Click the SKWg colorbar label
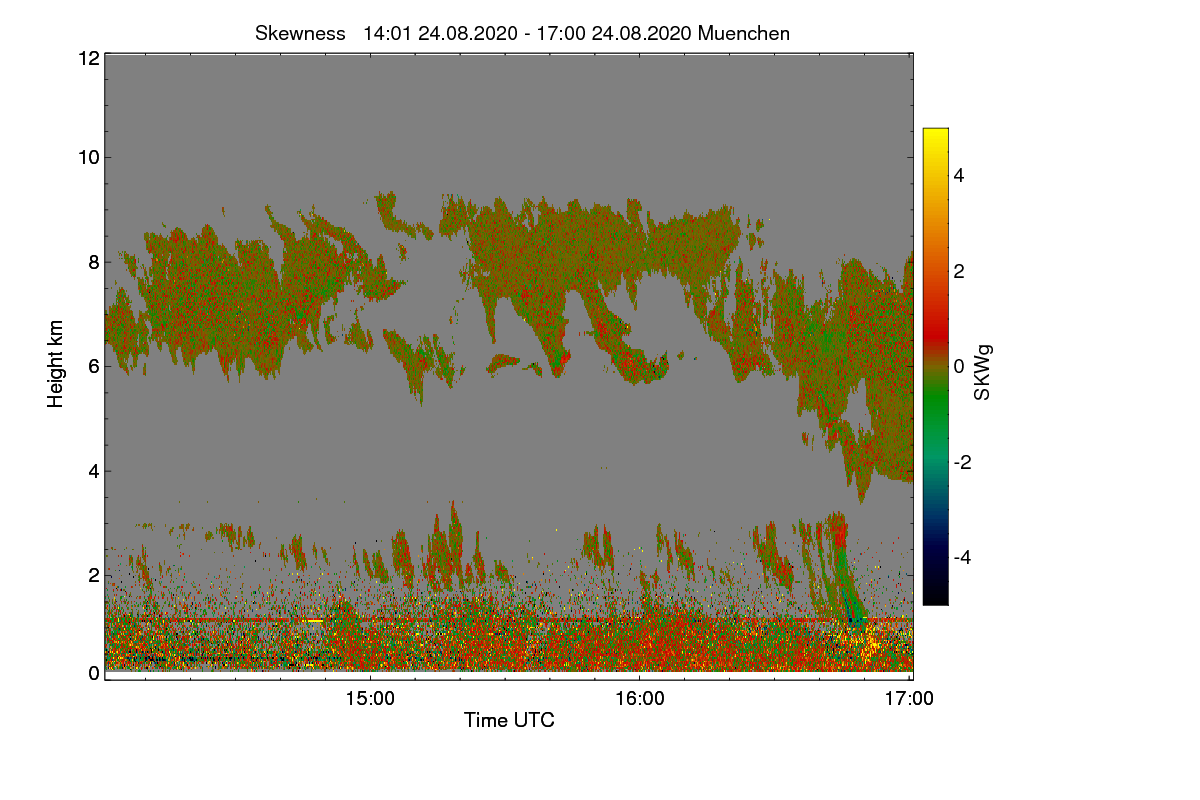1200x800 pixels. tap(983, 372)
